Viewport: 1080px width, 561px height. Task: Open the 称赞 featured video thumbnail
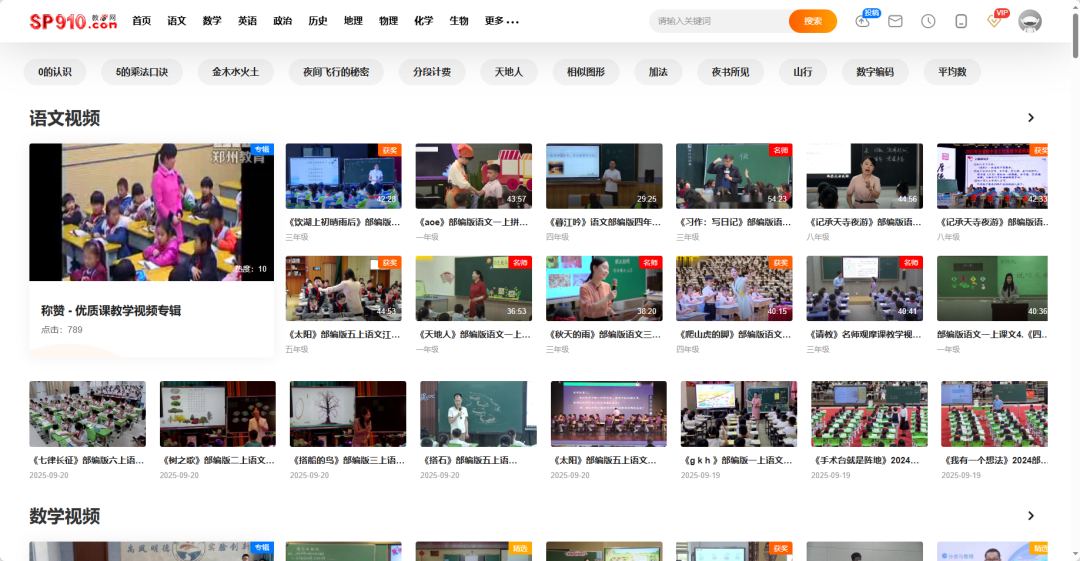151,212
